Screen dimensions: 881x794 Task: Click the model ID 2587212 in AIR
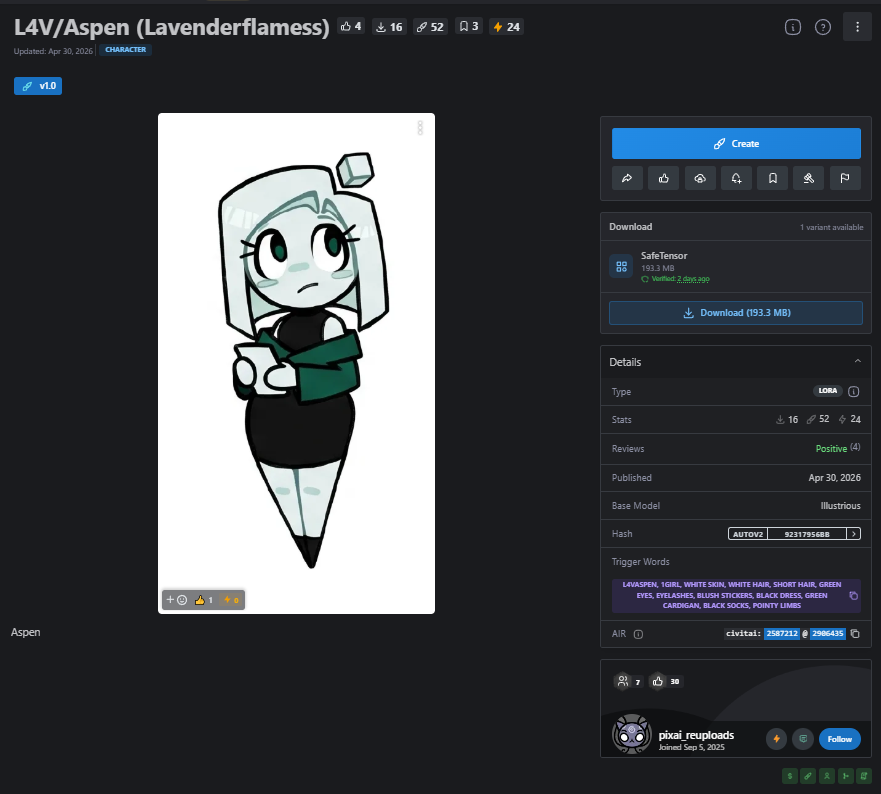782,634
